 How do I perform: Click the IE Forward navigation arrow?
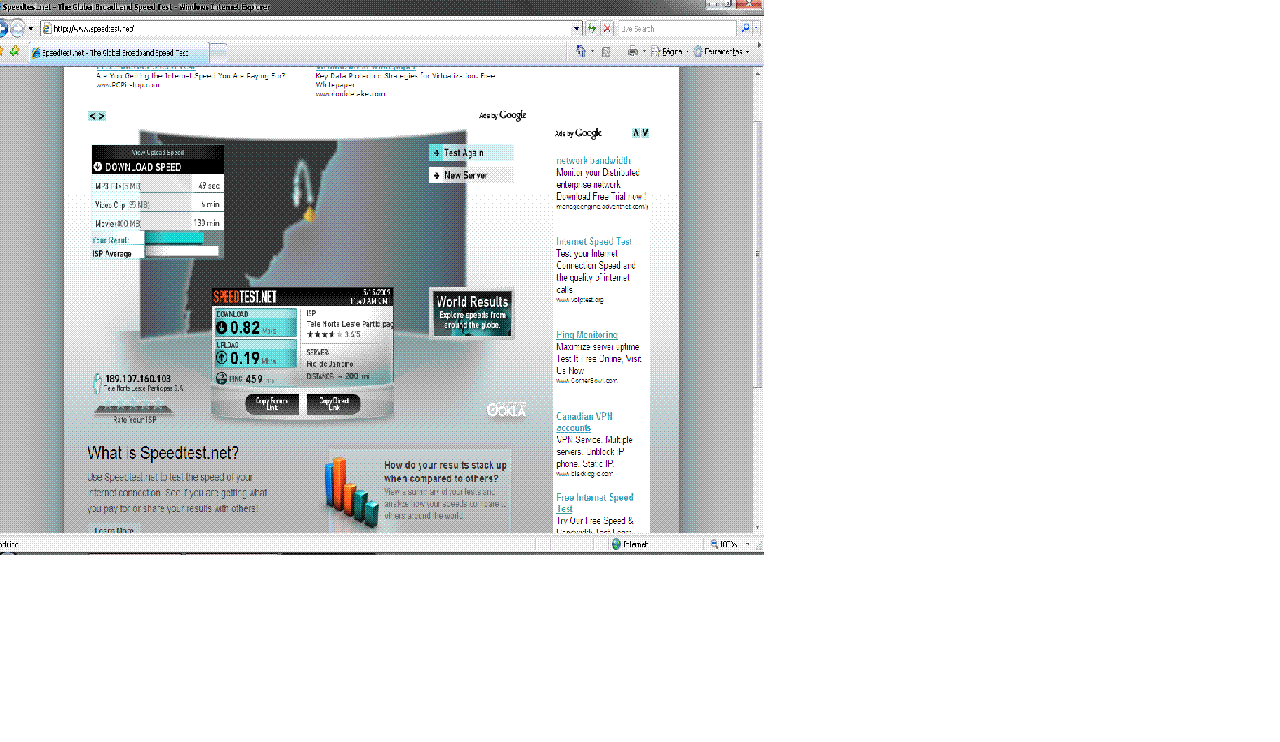(x=17, y=28)
